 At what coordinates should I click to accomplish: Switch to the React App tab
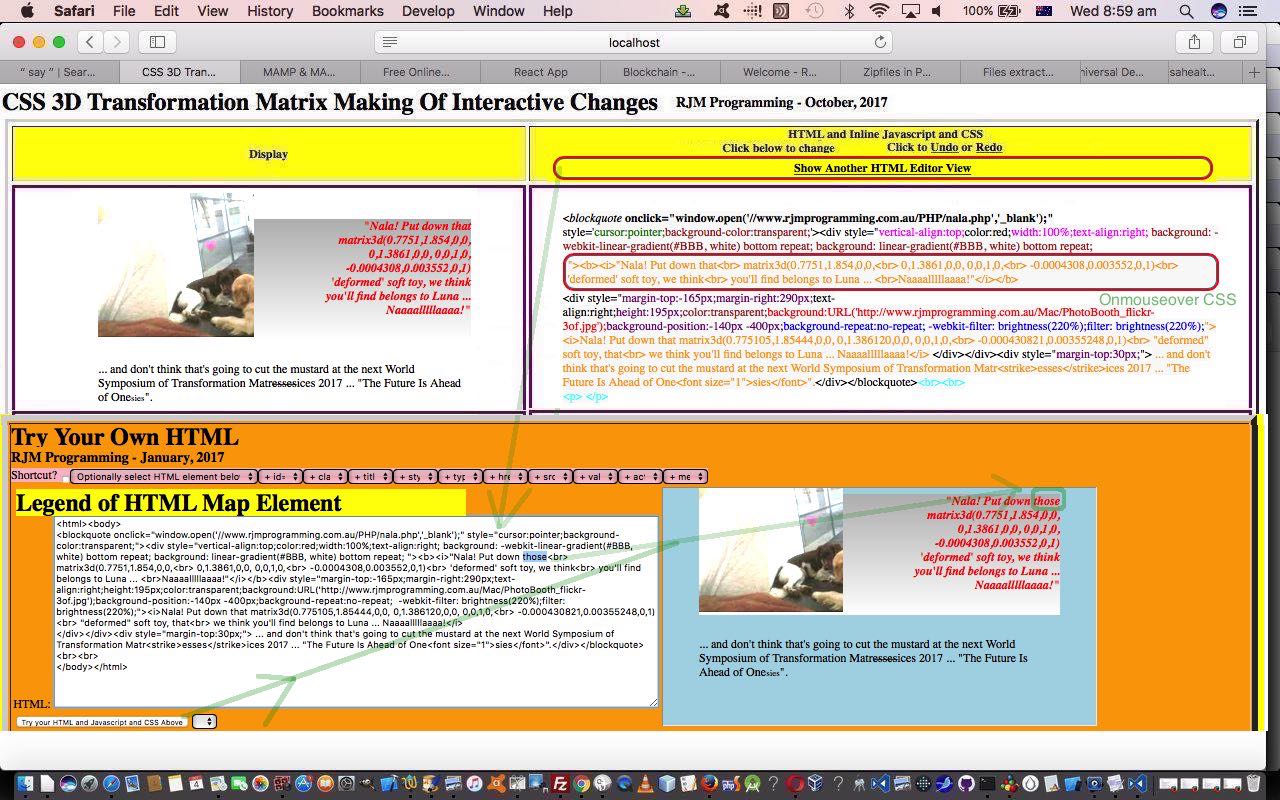pyautogui.click(x=541, y=72)
